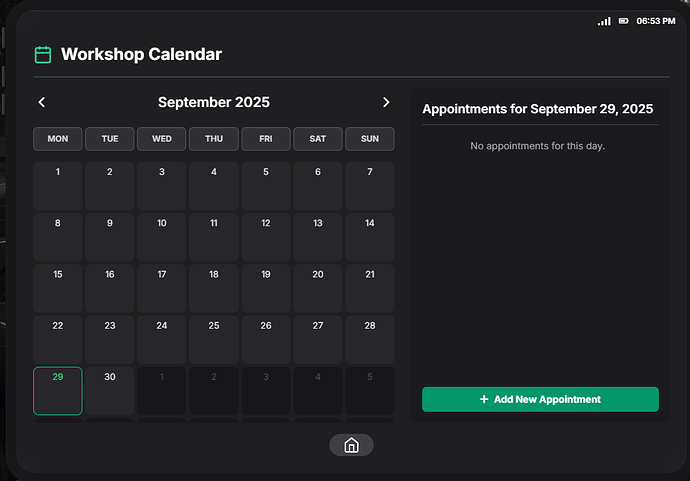The height and width of the screenshot is (481, 690).
Task: Click the MON weekday header
Action: [58, 139]
